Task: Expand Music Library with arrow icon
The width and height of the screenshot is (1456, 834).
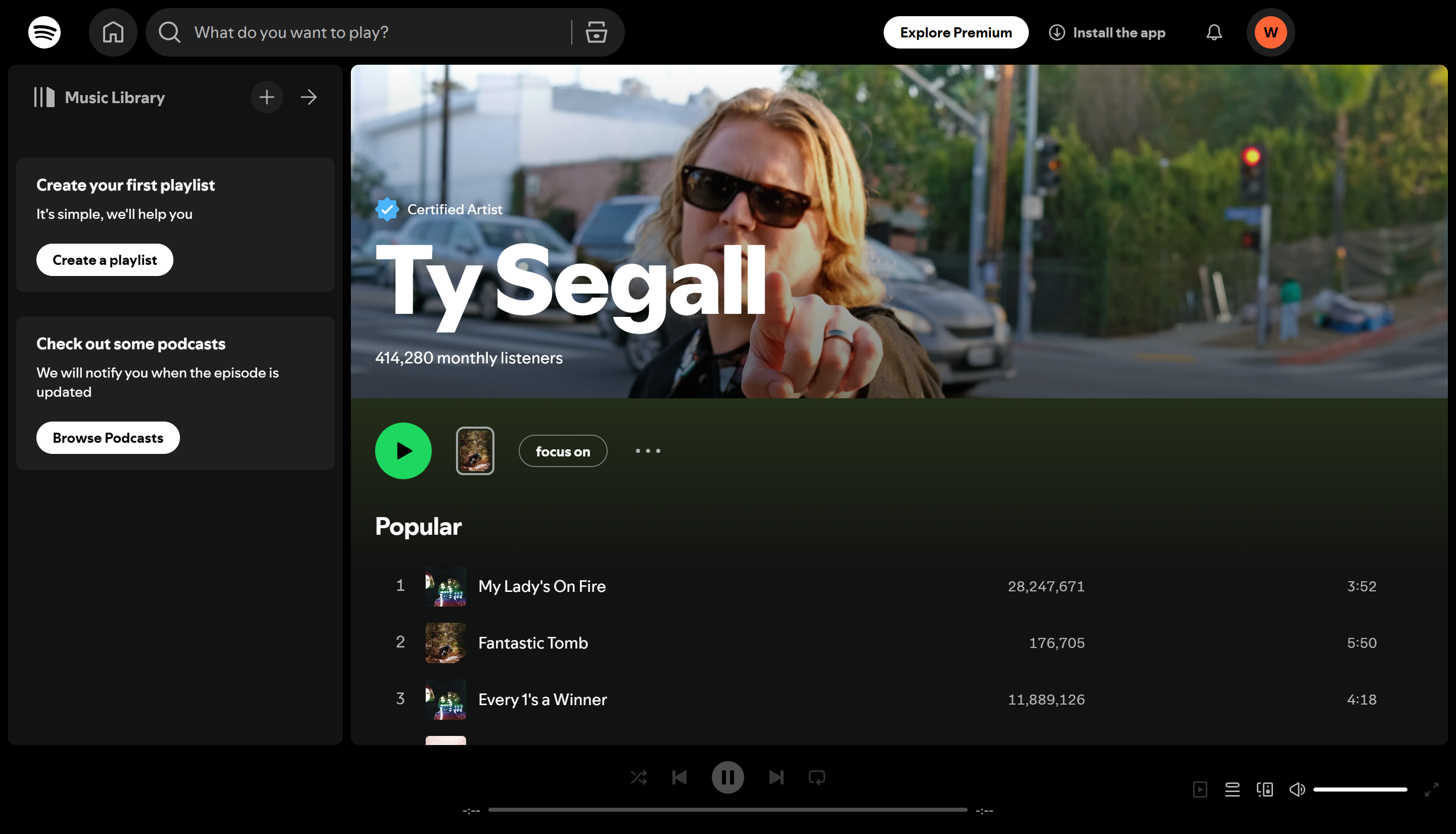Action: [309, 98]
